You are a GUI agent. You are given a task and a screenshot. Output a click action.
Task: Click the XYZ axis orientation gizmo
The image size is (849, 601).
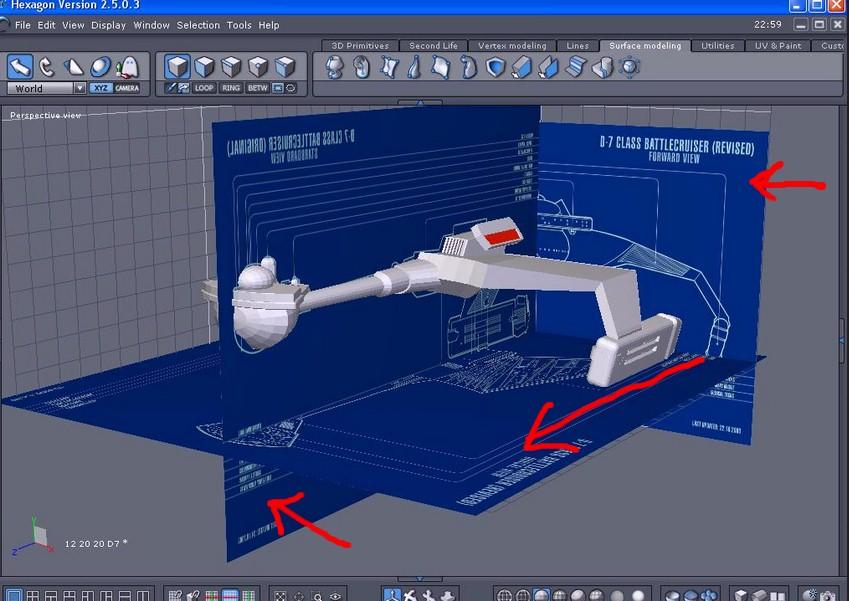(x=34, y=537)
